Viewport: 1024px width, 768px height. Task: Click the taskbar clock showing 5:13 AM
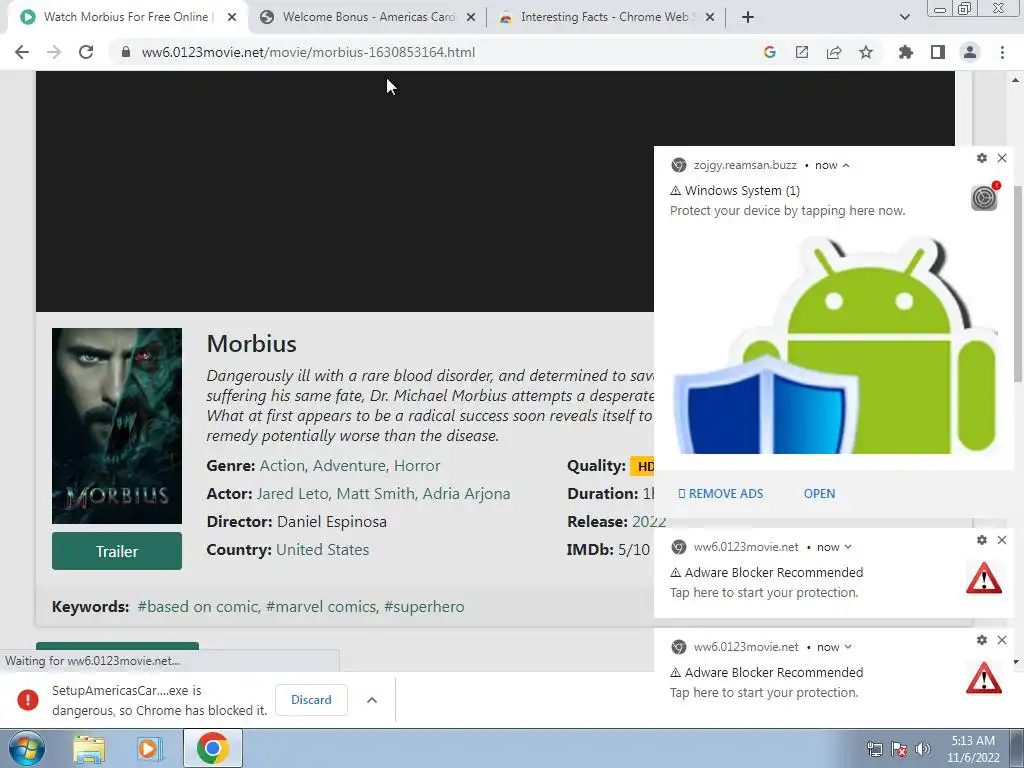[973, 749]
